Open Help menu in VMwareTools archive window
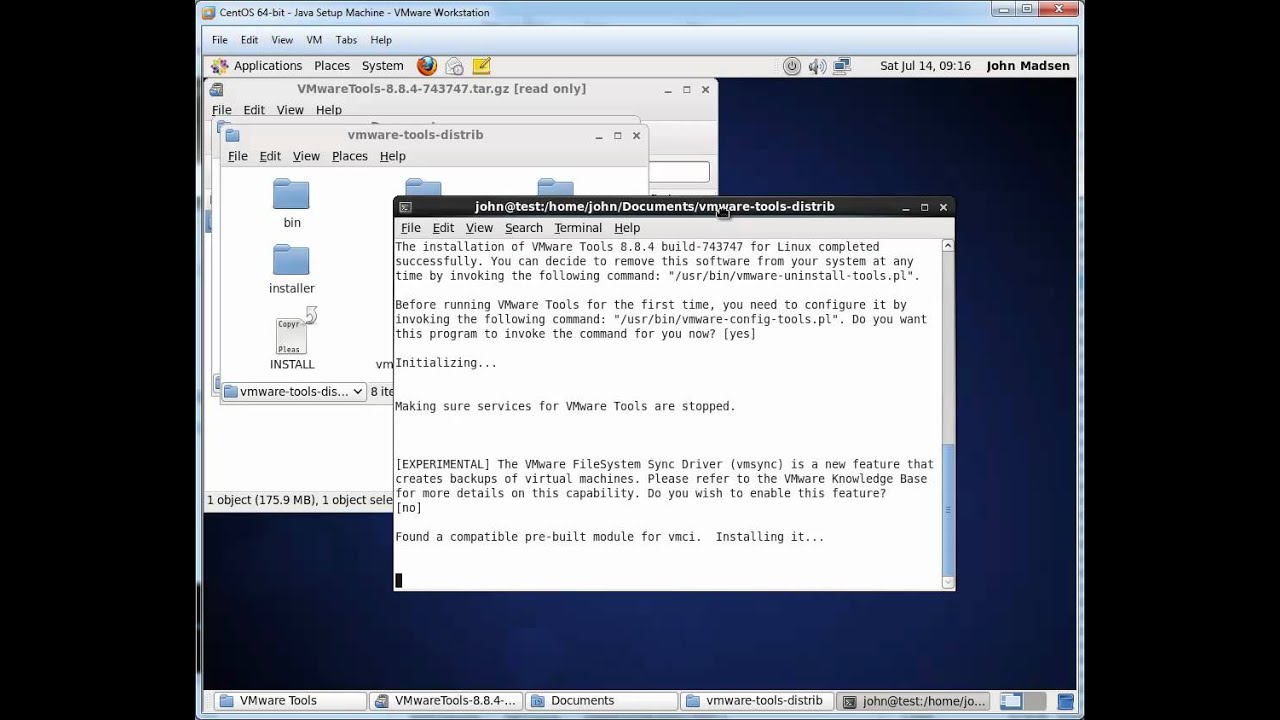The height and width of the screenshot is (720, 1280). tap(329, 110)
